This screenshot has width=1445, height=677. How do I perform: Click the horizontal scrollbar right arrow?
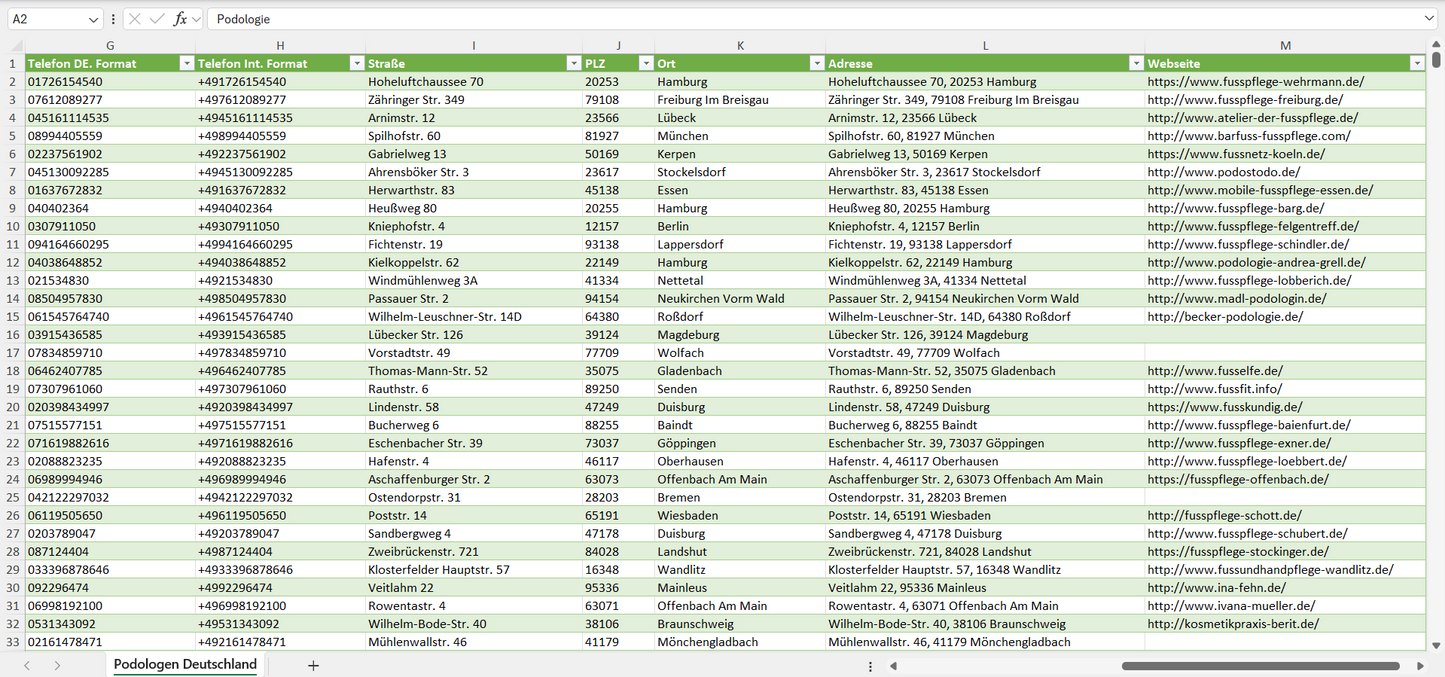point(1420,665)
